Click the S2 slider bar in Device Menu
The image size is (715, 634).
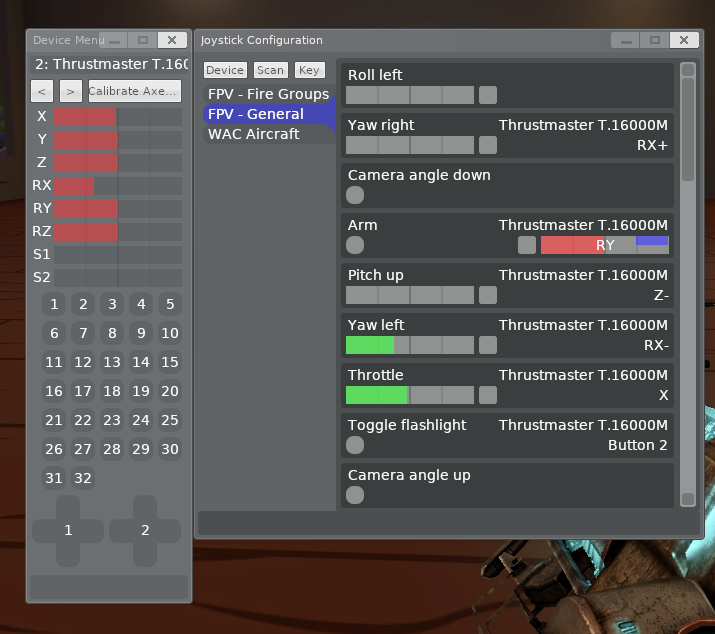(118, 278)
